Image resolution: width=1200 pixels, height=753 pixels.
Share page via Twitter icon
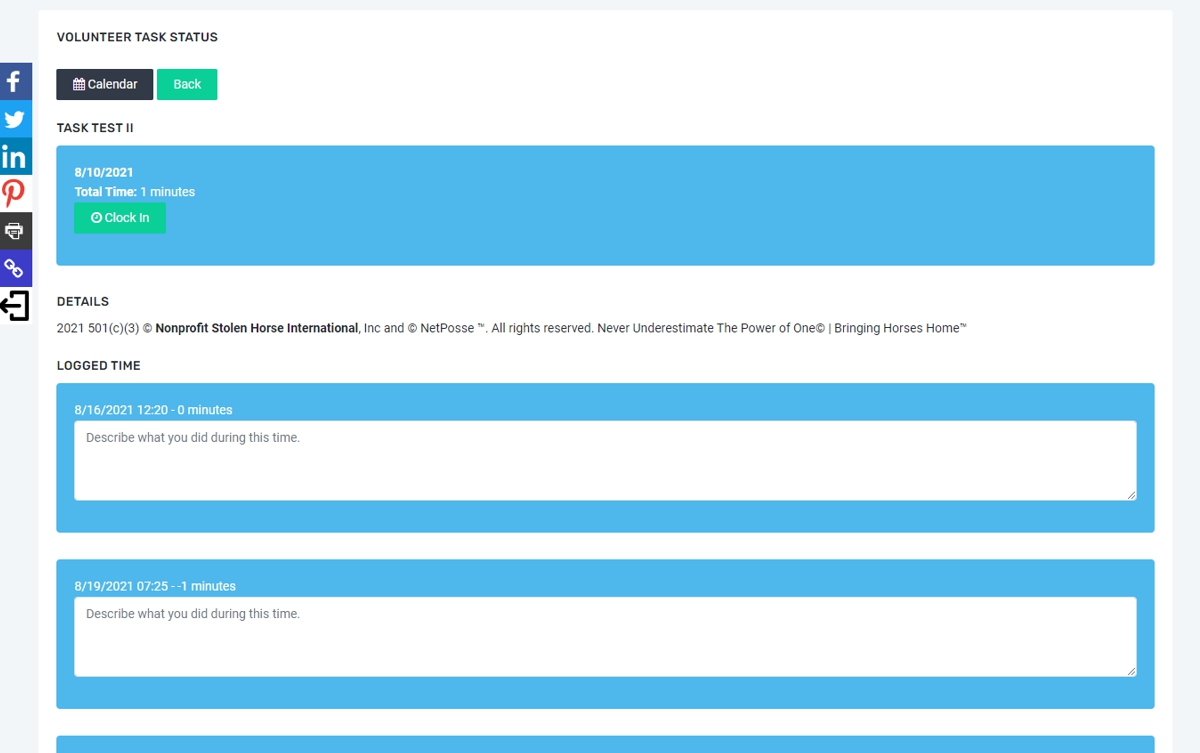click(x=15, y=119)
